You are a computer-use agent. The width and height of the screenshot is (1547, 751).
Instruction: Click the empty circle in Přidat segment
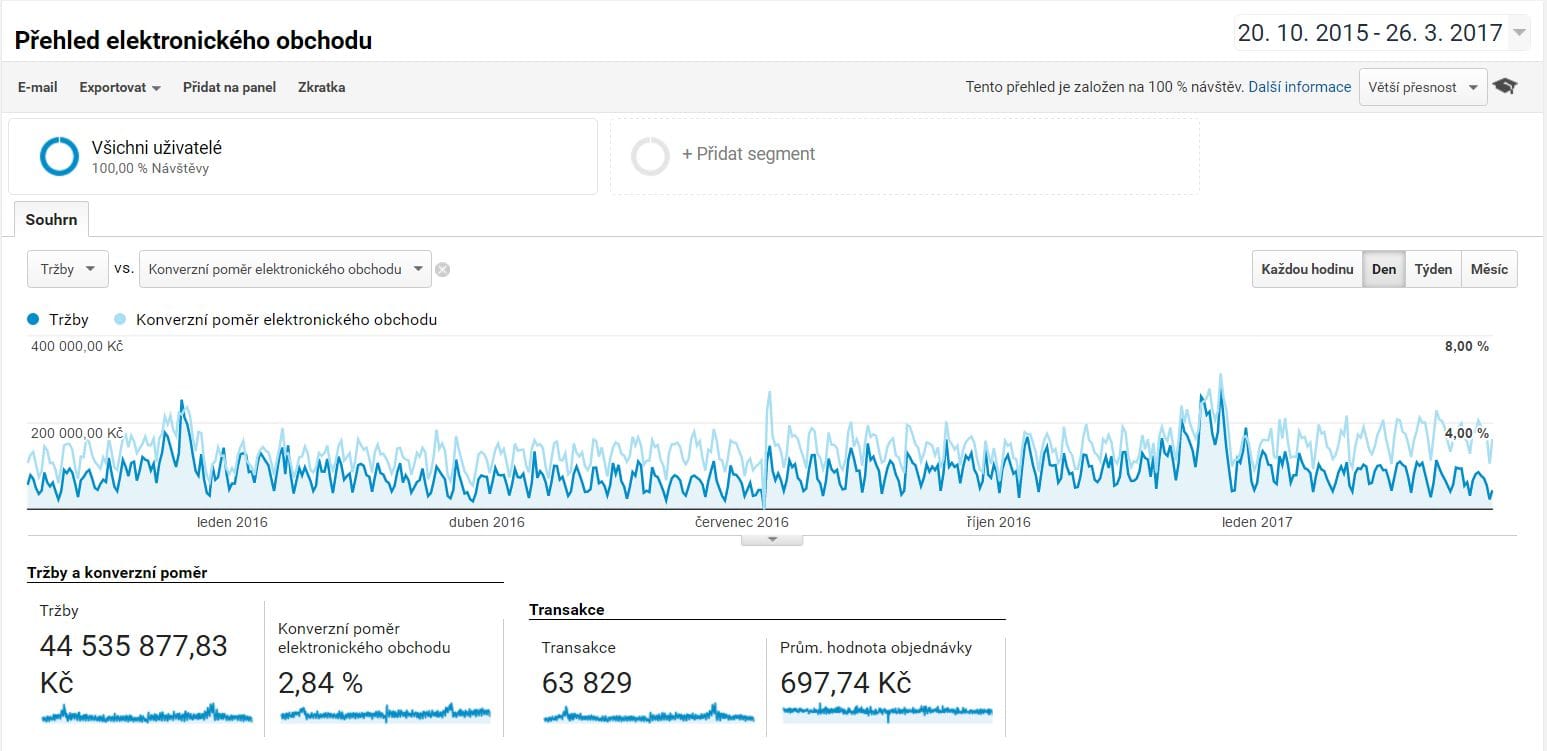[650, 156]
